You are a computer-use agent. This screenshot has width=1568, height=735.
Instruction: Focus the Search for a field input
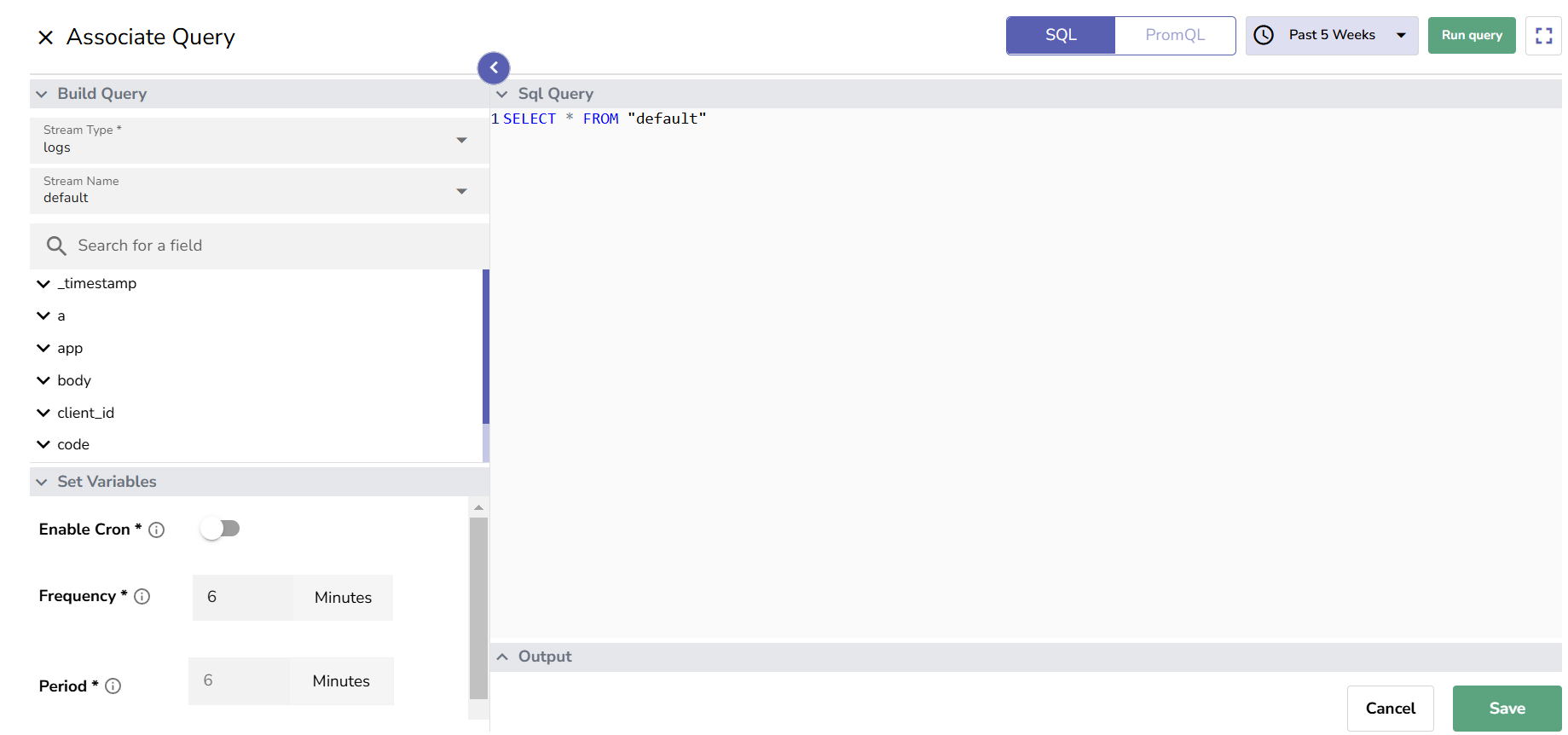(x=259, y=246)
